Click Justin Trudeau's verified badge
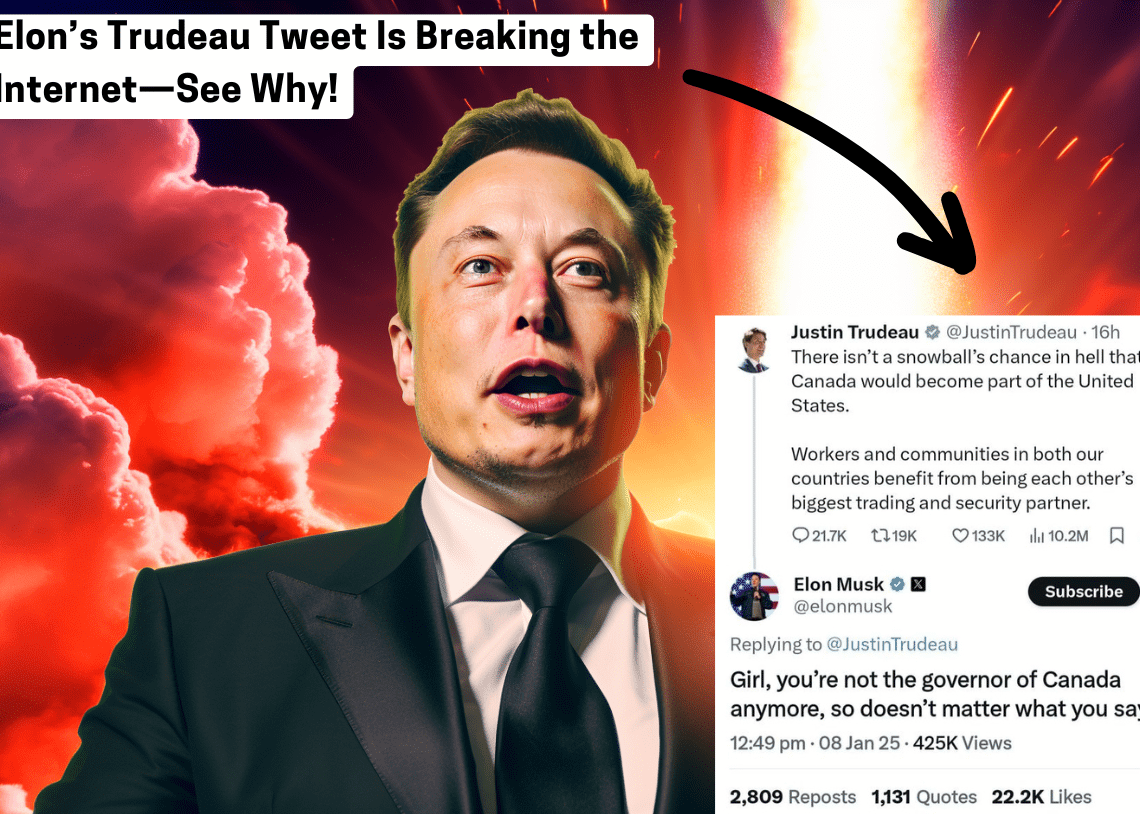This screenshot has width=1140, height=814. coord(932,332)
